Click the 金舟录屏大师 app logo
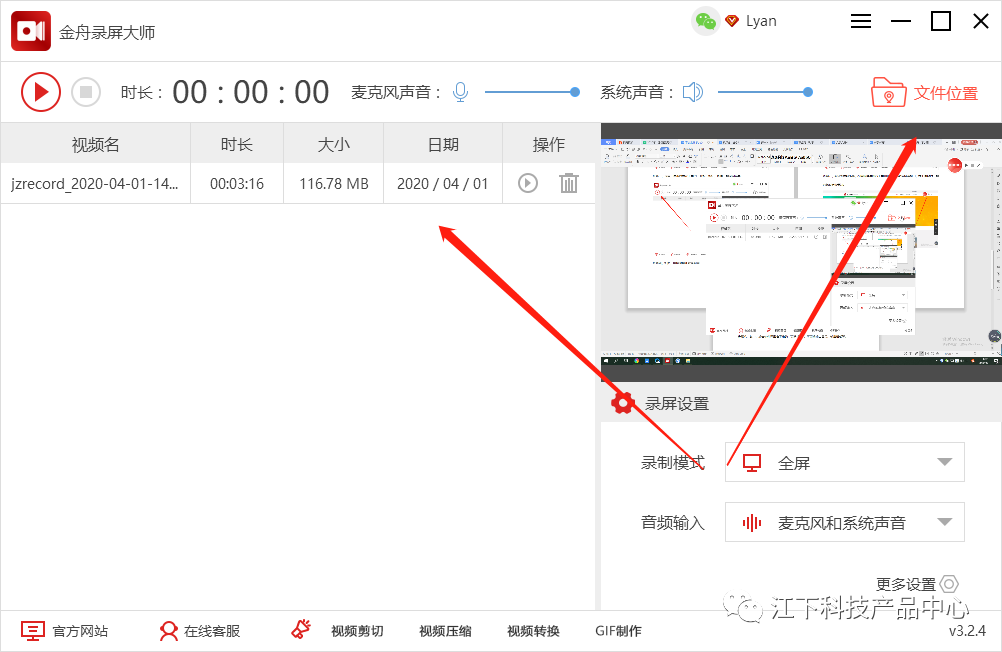Screen dimensions: 1002x652 point(31,31)
